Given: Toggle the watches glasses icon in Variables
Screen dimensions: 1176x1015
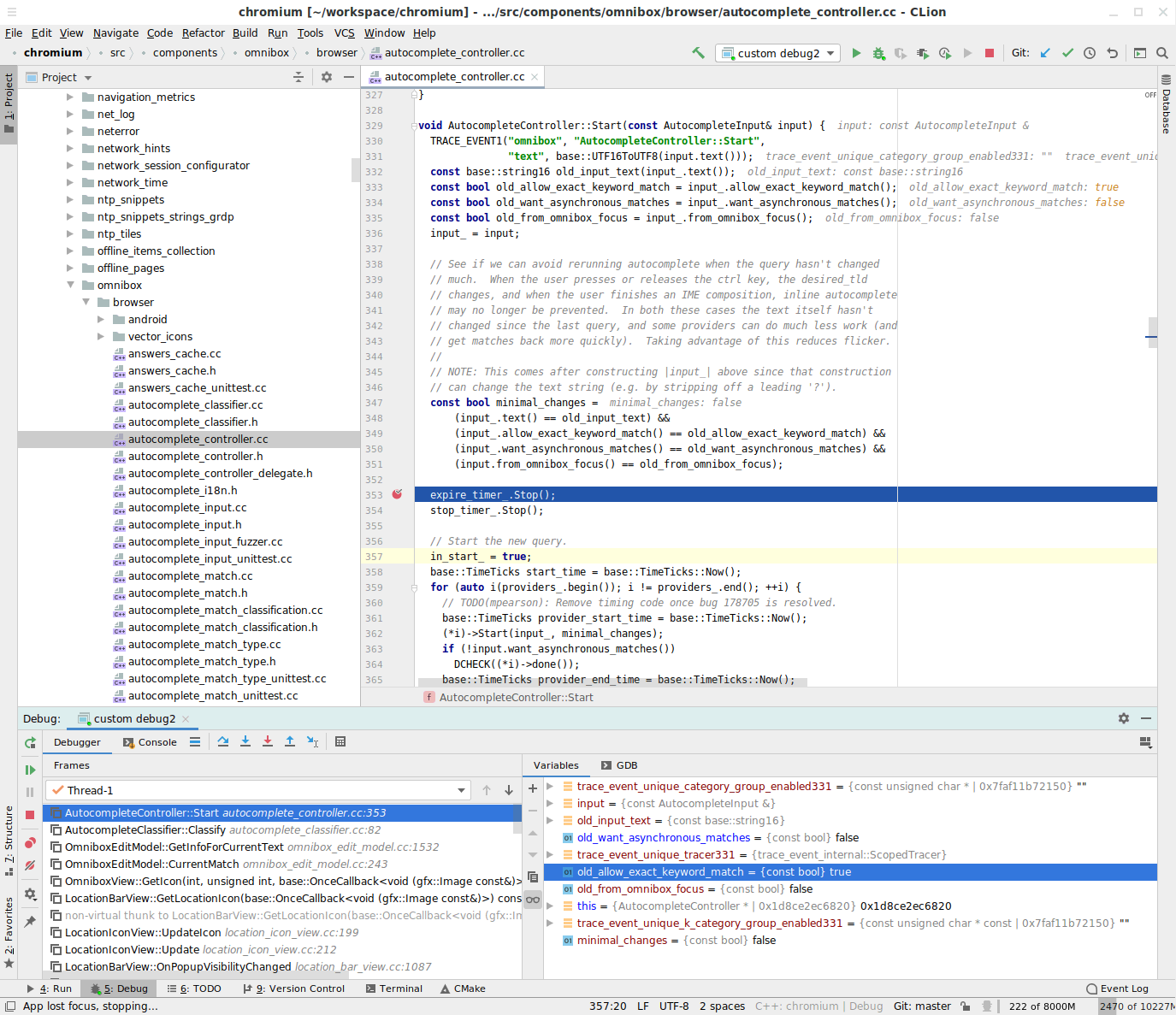Looking at the screenshot, I should click(x=533, y=899).
